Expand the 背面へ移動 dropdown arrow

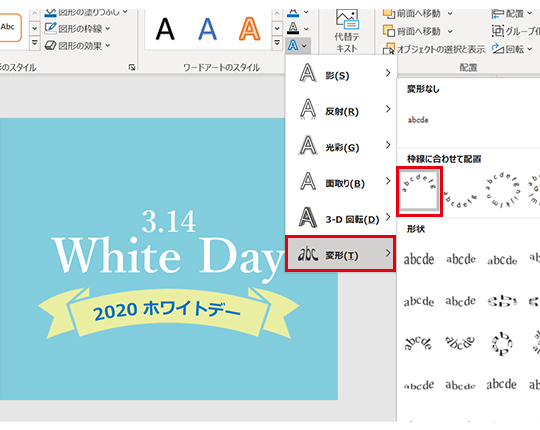click(x=450, y=31)
